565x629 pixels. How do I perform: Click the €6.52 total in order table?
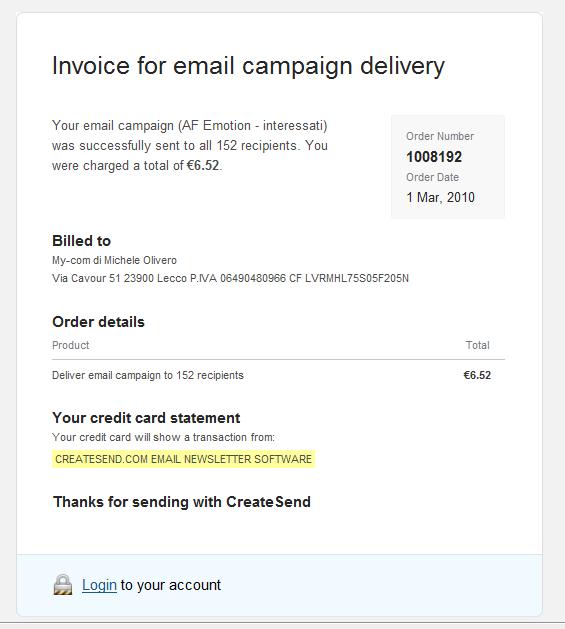click(x=477, y=375)
